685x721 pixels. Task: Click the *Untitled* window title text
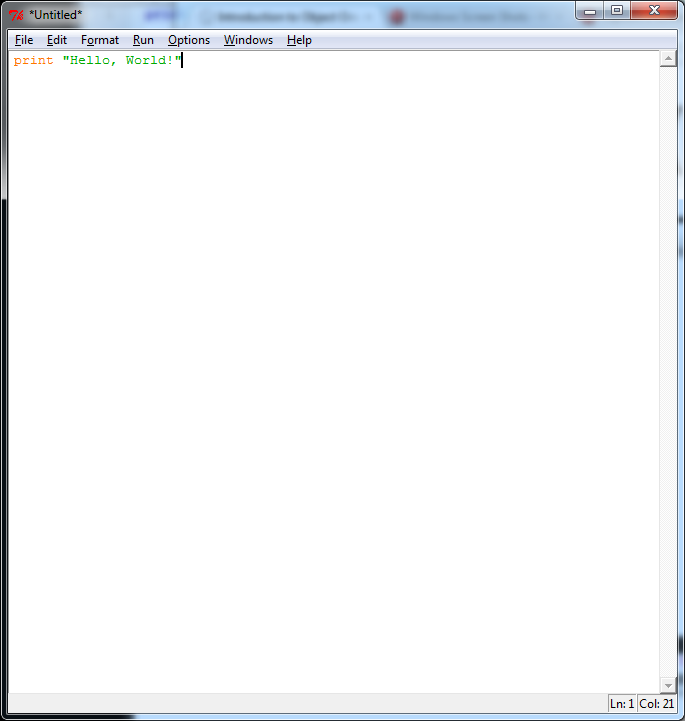(x=56, y=15)
